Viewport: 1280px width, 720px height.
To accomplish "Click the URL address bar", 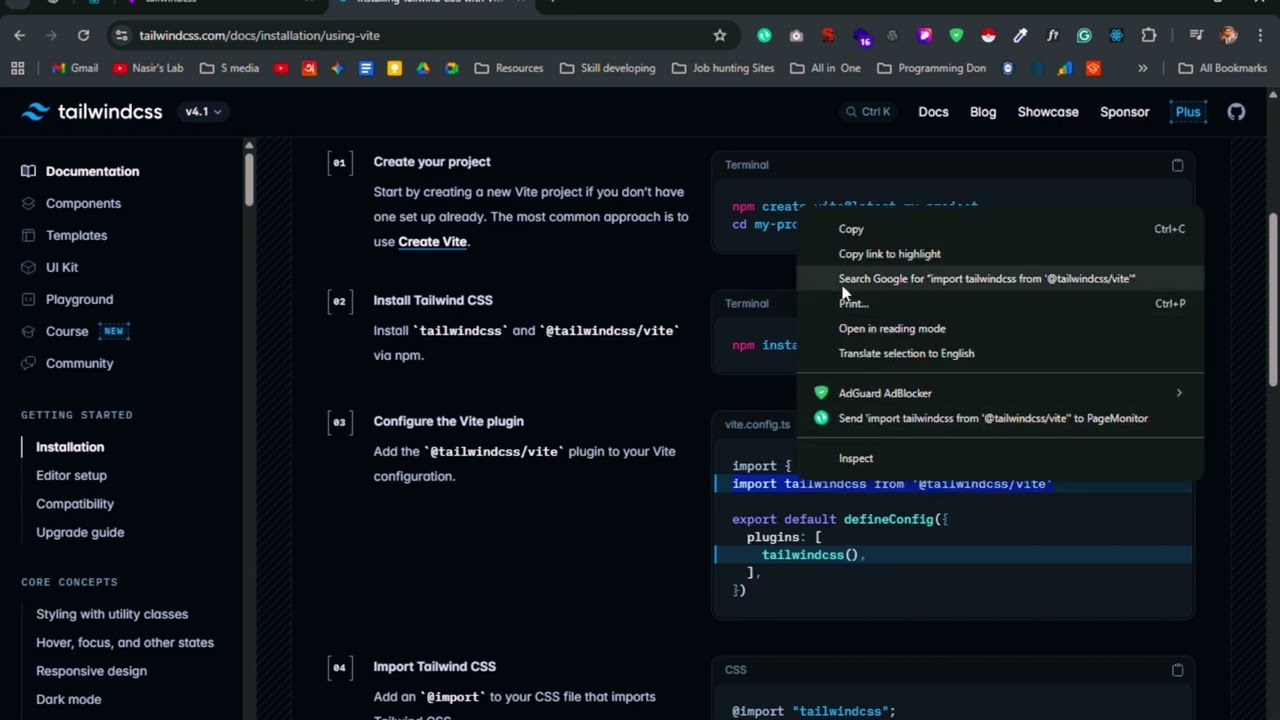I will tap(420, 35).
